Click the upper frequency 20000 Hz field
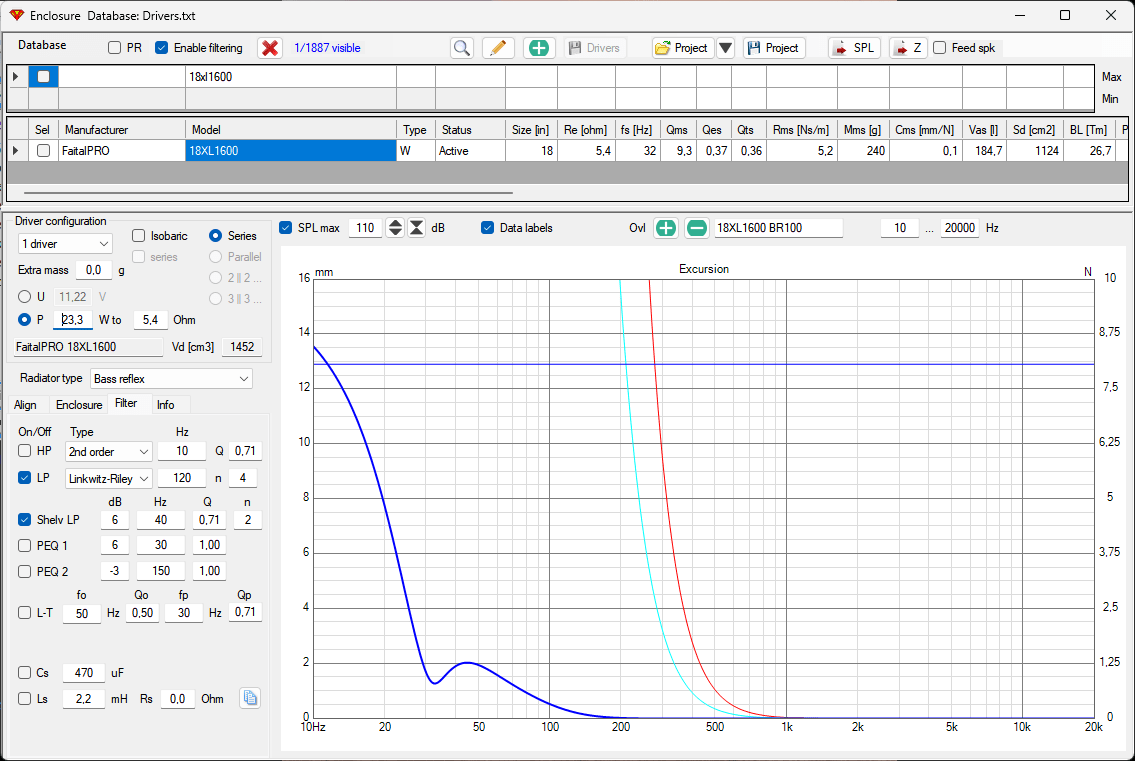The height and width of the screenshot is (761, 1135). pyautogui.click(x=960, y=228)
